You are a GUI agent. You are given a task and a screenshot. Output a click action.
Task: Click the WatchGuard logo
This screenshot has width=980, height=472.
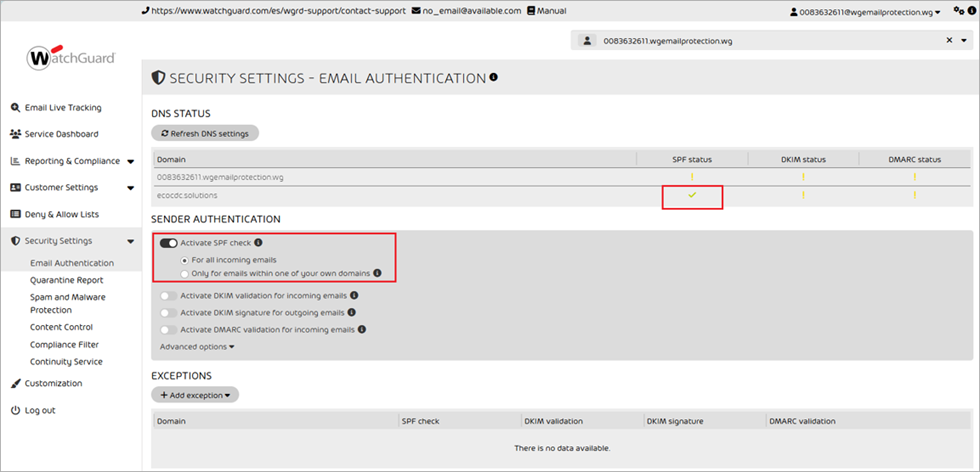(71, 58)
